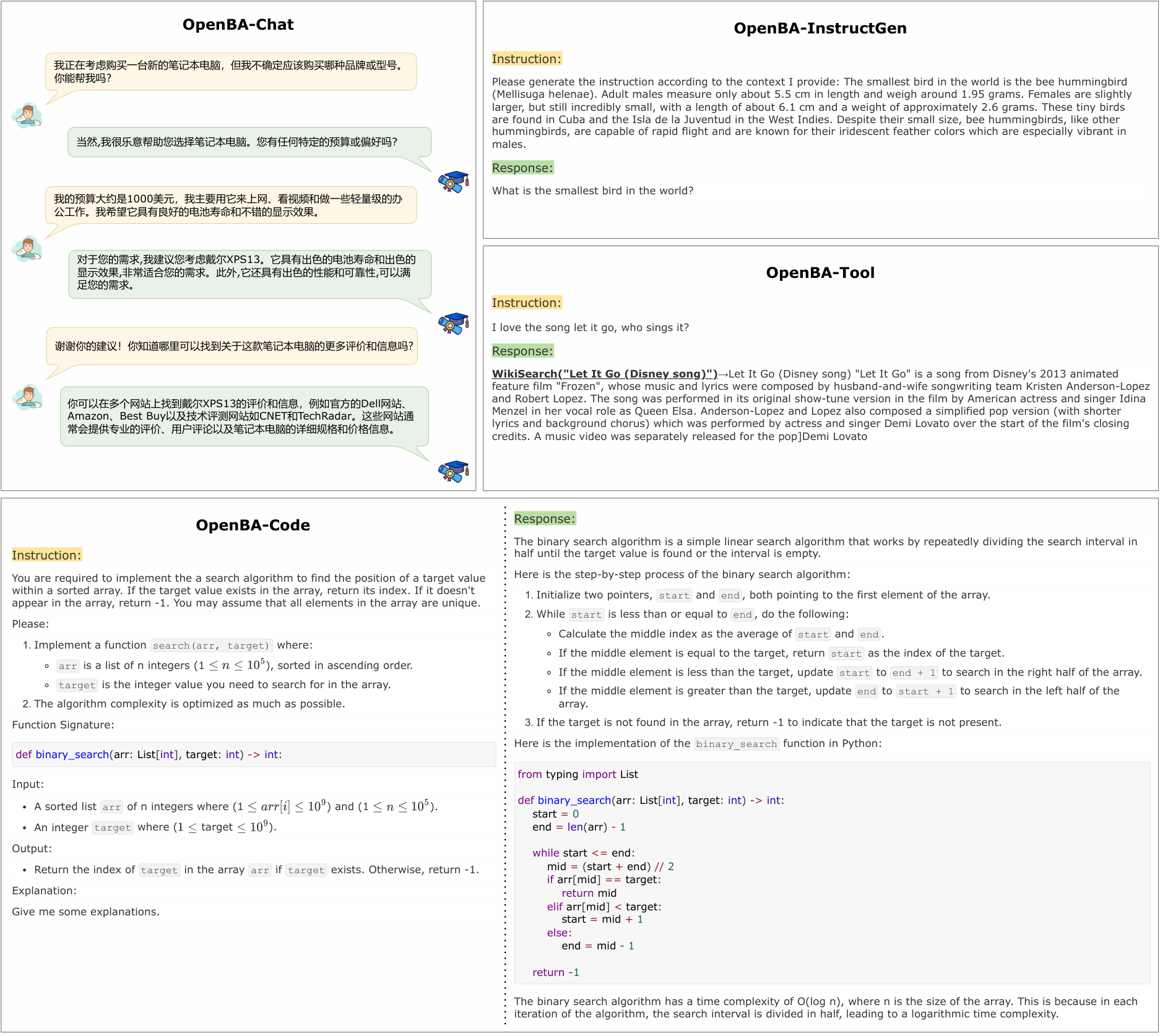Image resolution: width=1160 pixels, height=1036 pixels.
Task: Click the time complexity O(log n) paragraph
Action: point(826,1008)
